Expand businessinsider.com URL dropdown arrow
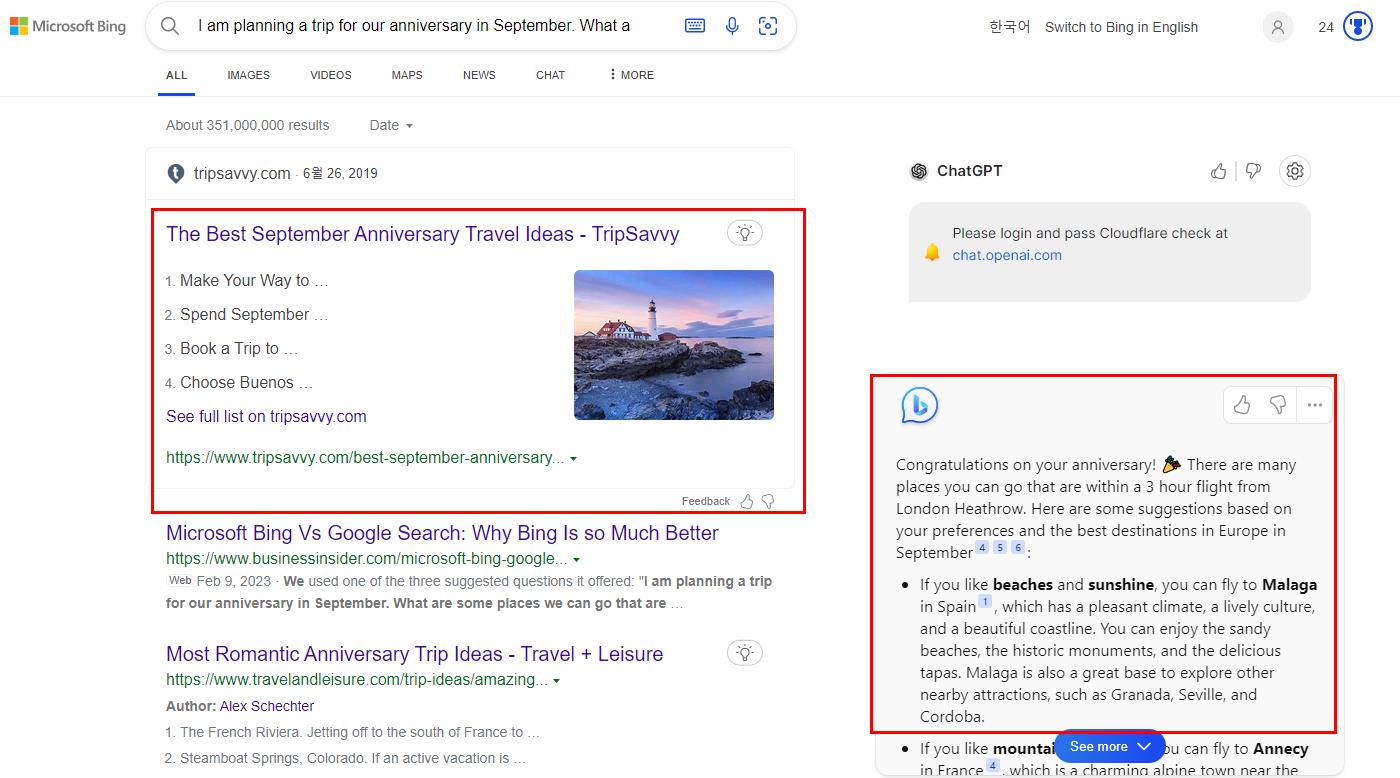Image resolution: width=1400 pixels, height=778 pixels. pos(577,560)
